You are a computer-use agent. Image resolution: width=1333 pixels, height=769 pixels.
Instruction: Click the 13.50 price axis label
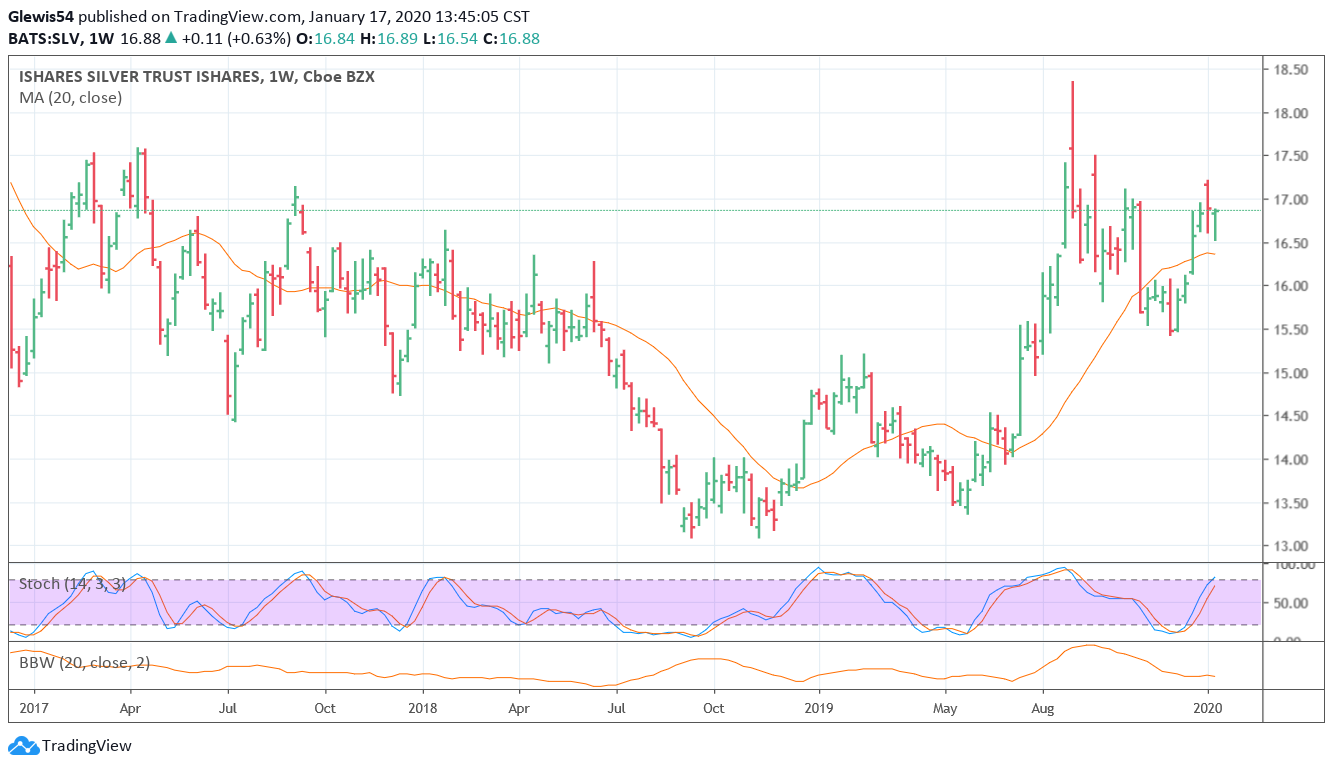(x=1290, y=503)
